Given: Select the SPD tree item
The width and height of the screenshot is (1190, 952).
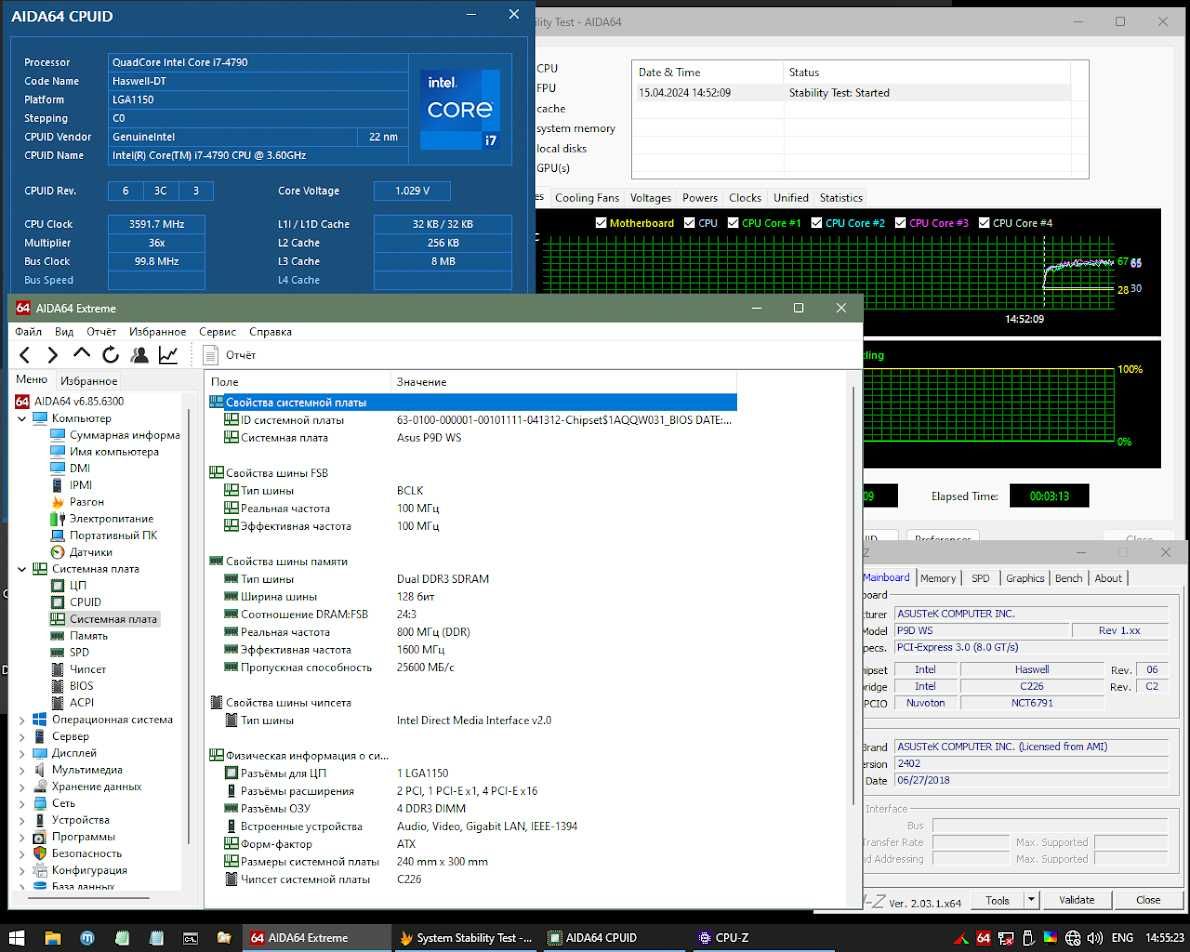Looking at the screenshot, I should click(79, 652).
